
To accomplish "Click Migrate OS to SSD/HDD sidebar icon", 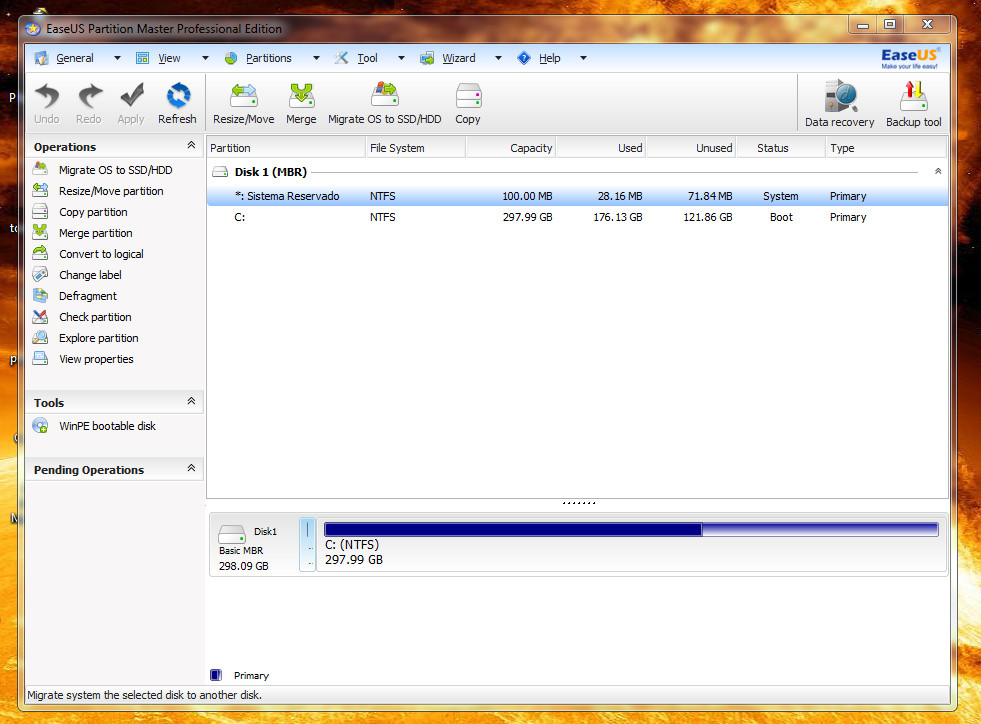I will coord(41,169).
